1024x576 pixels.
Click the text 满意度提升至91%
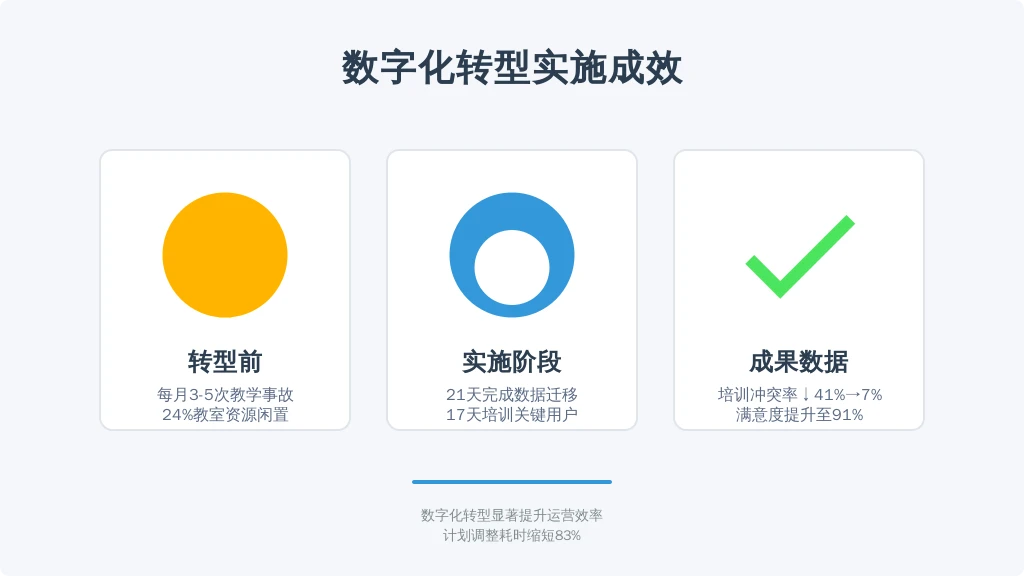click(799, 415)
